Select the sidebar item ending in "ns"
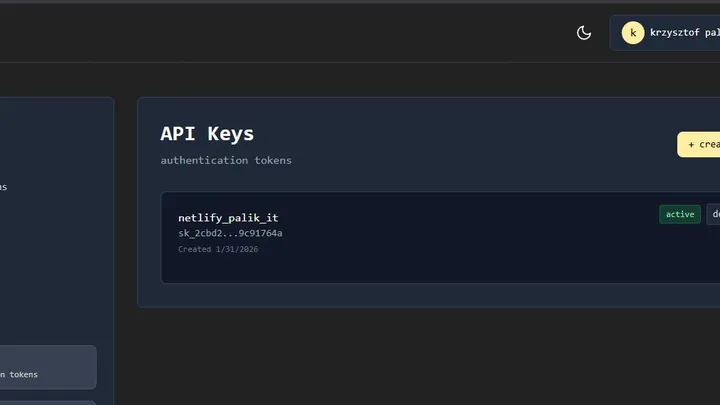720x405 pixels. (x=3, y=187)
